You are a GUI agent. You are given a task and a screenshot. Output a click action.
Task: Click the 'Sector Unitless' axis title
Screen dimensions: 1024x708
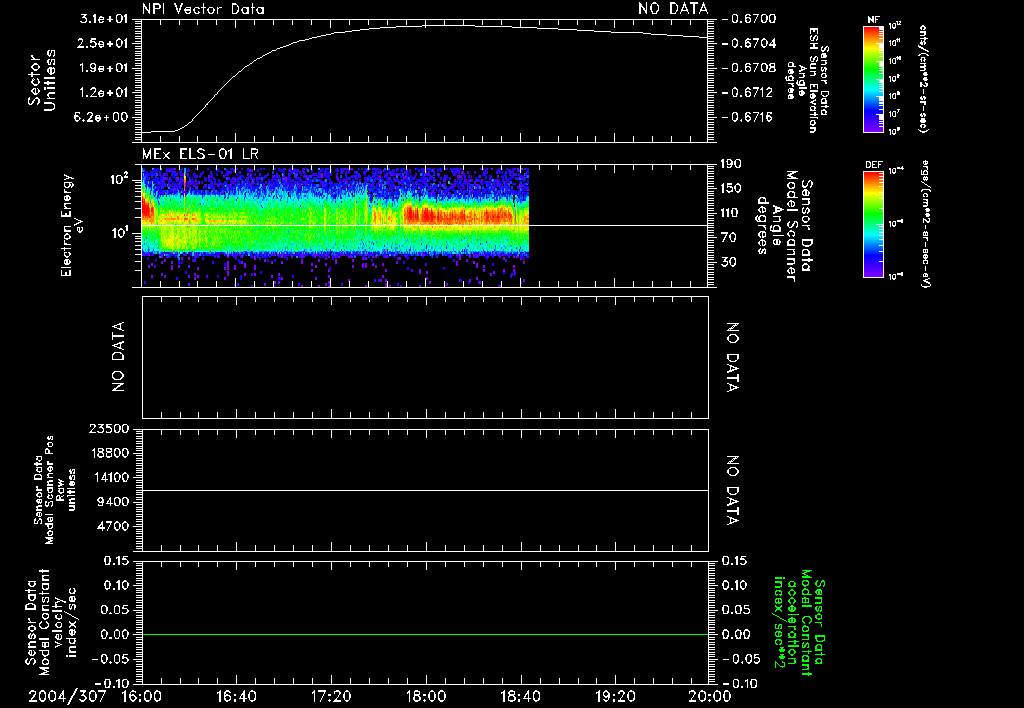point(41,80)
